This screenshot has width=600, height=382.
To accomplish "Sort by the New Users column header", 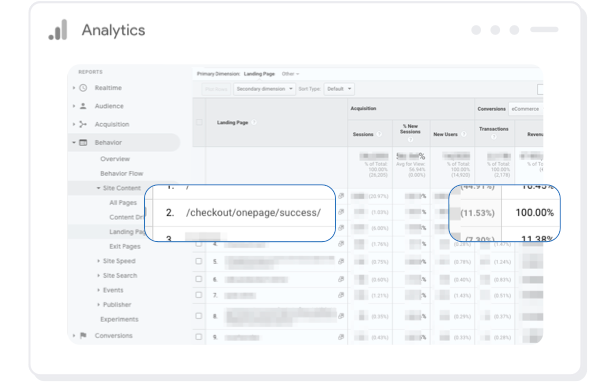I will click(445, 134).
